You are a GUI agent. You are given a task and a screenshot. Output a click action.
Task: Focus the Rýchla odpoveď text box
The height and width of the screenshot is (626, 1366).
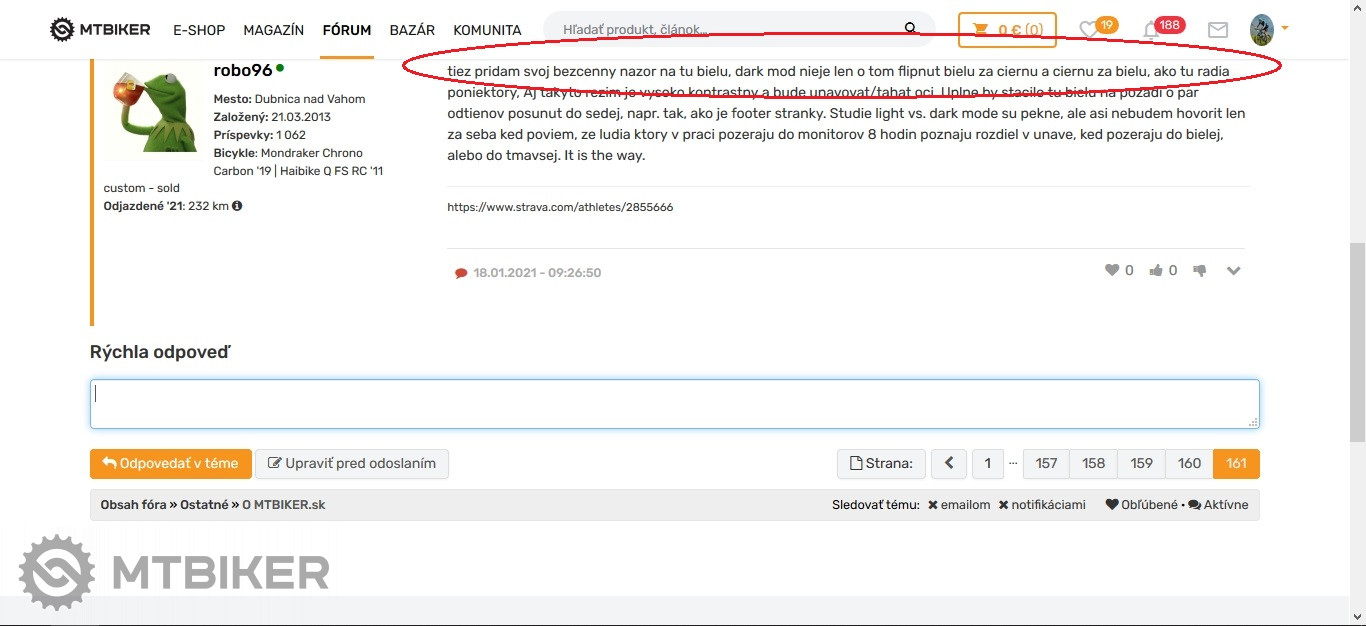pyautogui.click(x=674, y=404)
